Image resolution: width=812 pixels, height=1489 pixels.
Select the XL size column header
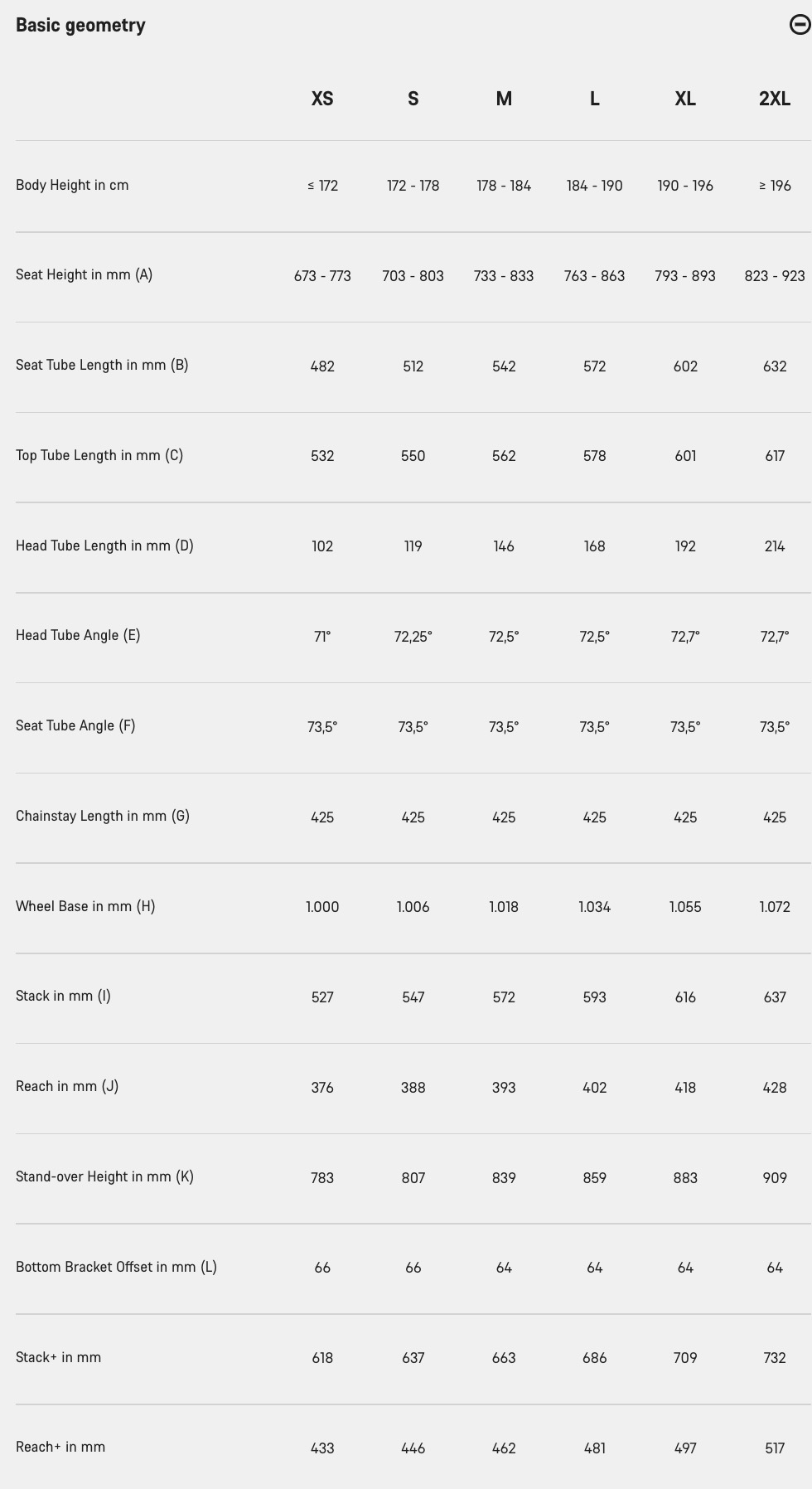(685, 99)
